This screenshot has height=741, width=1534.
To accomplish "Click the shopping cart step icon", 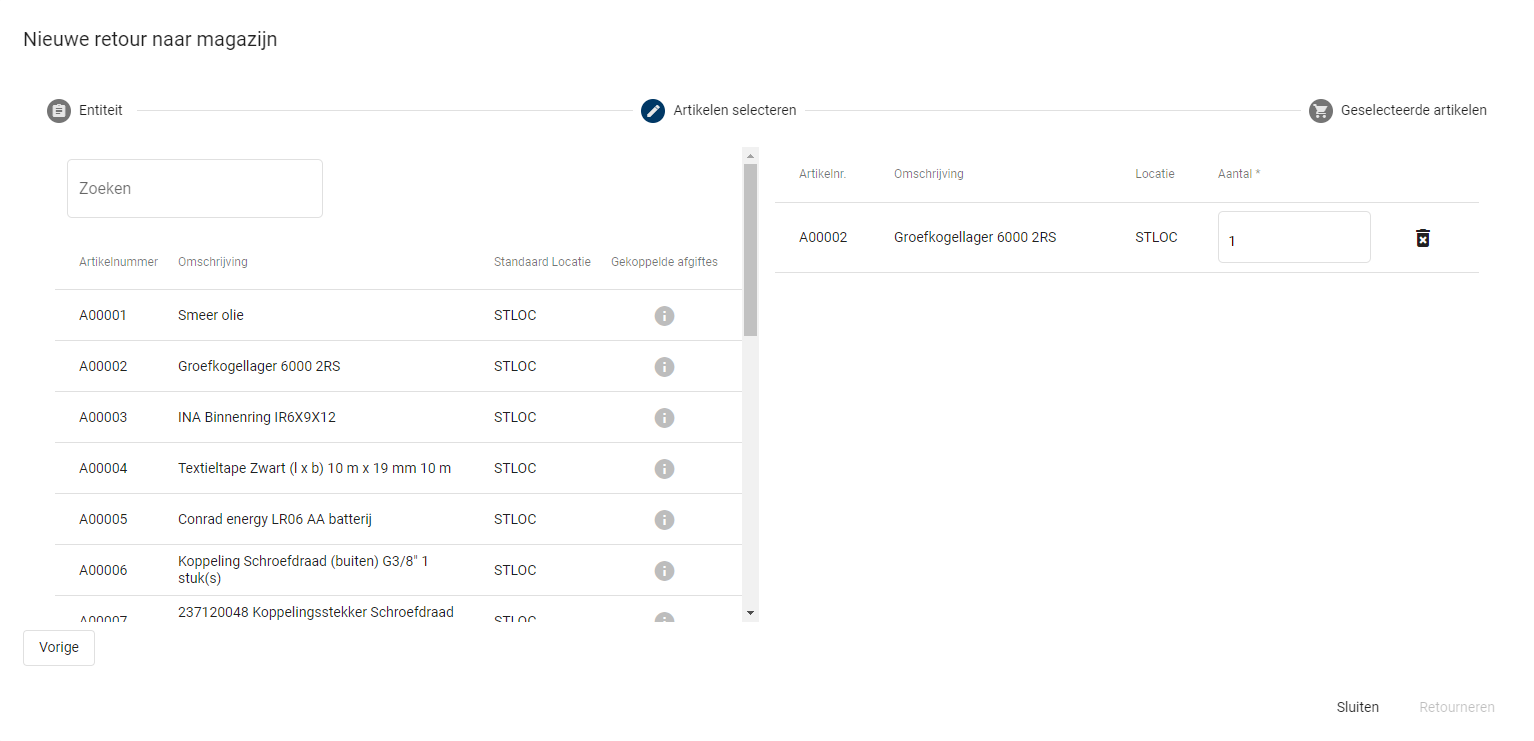I will pyautogui.click(x=1320, y=111).
